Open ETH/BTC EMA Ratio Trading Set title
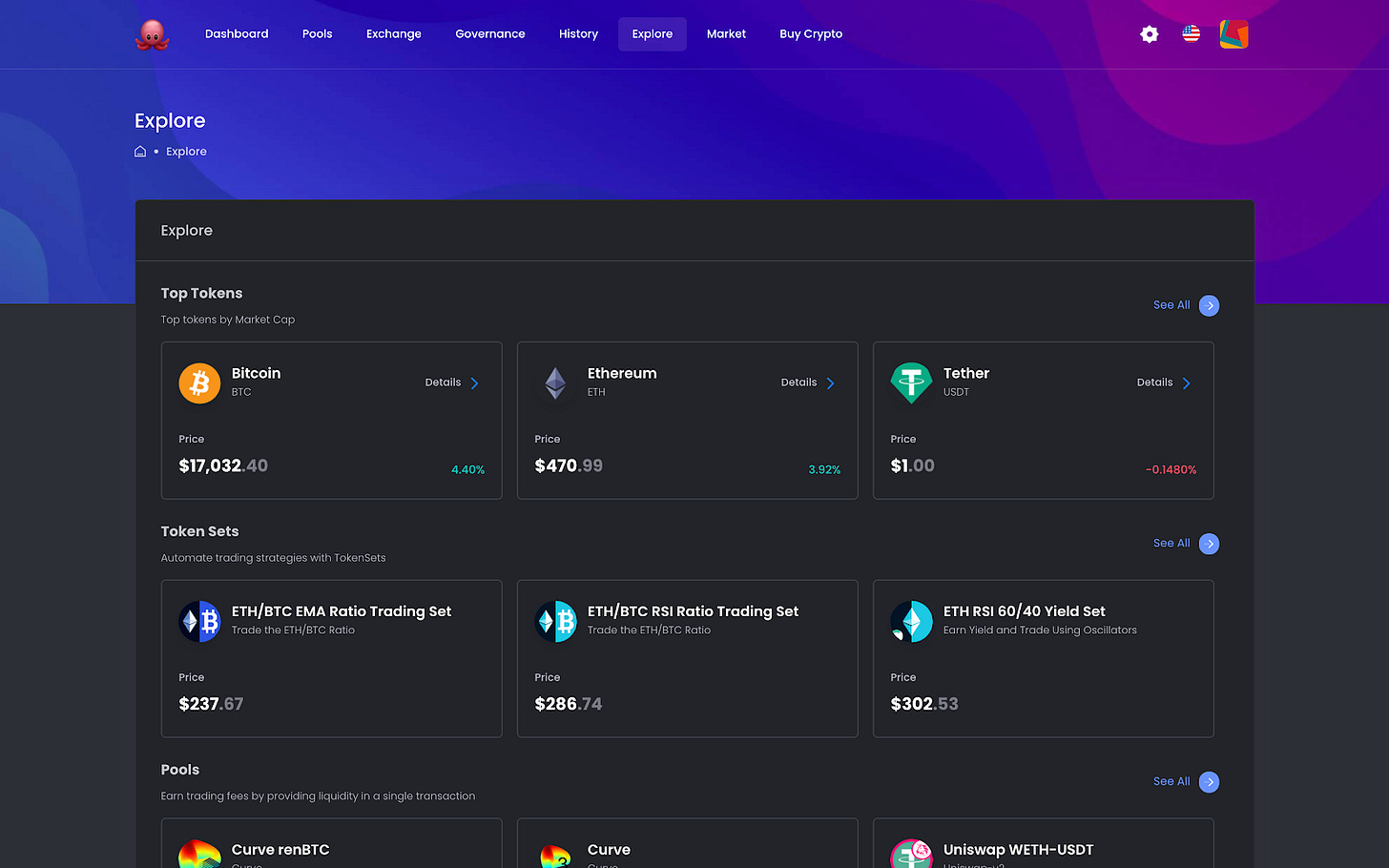1389x868 pixels. pos(342,611)
